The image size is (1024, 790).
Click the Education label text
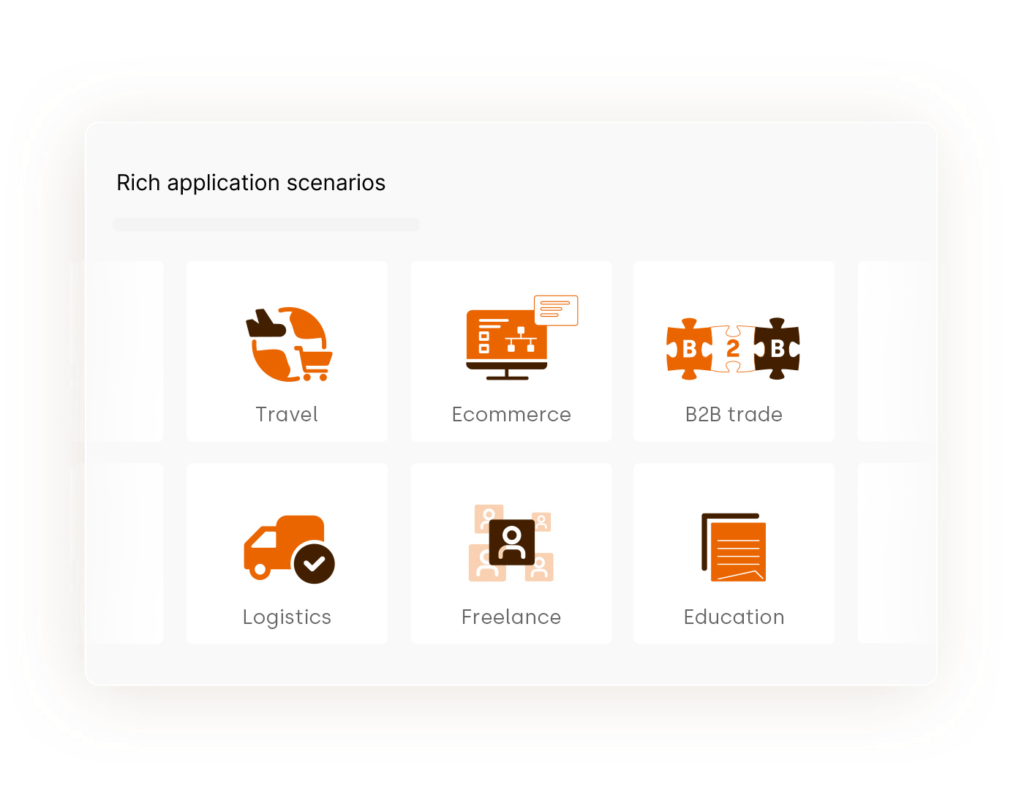(734, 617)
